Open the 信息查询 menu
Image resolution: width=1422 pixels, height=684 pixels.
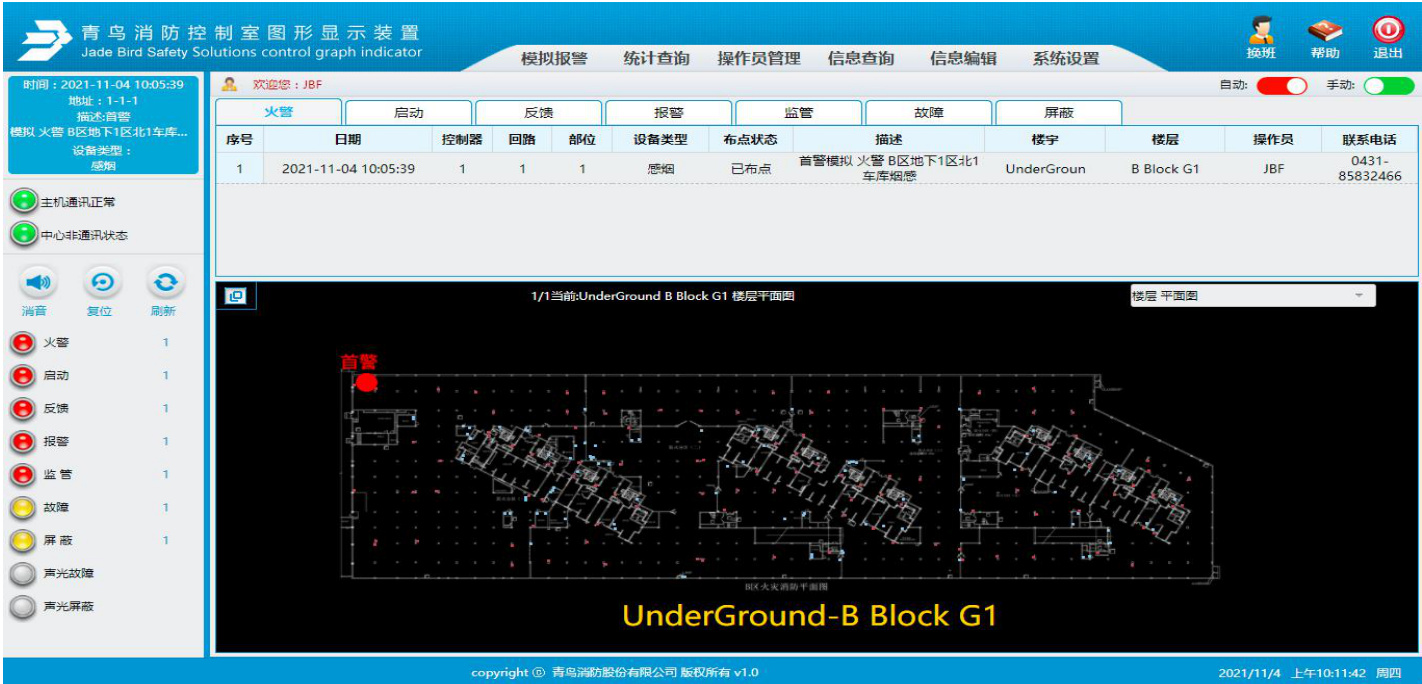pos(861,59)
